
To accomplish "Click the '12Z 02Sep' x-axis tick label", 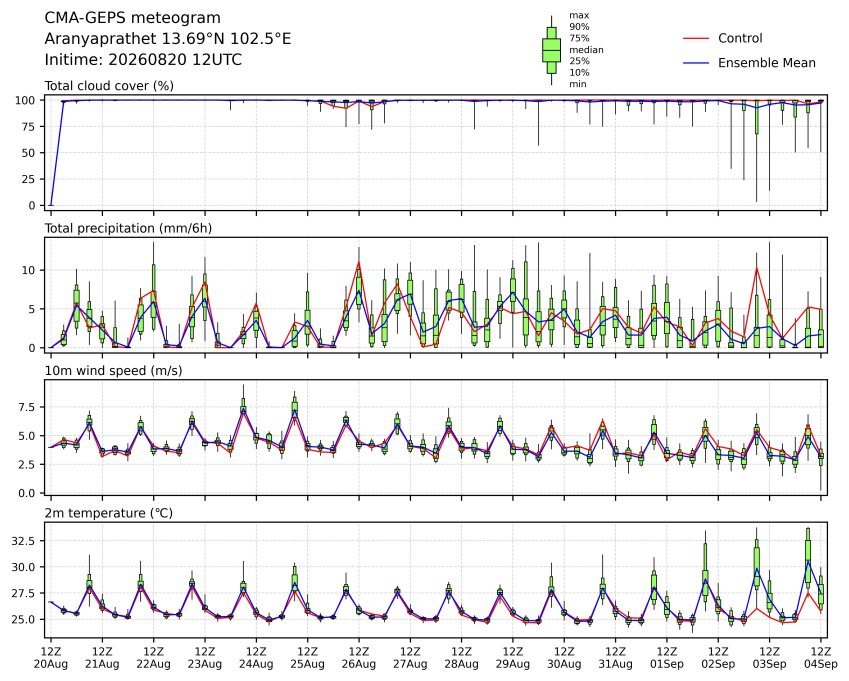I will click(x=718, y=658).
